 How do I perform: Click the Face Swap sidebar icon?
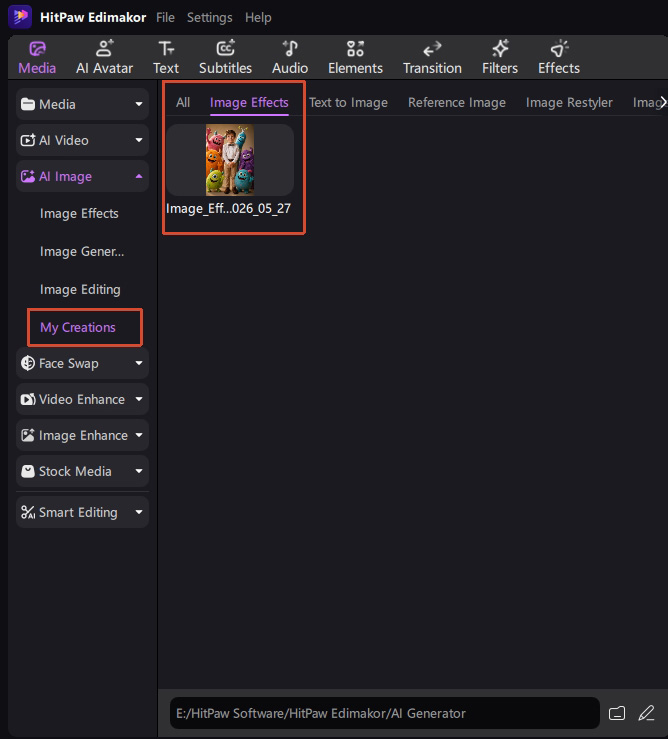[x=28, y=363]
